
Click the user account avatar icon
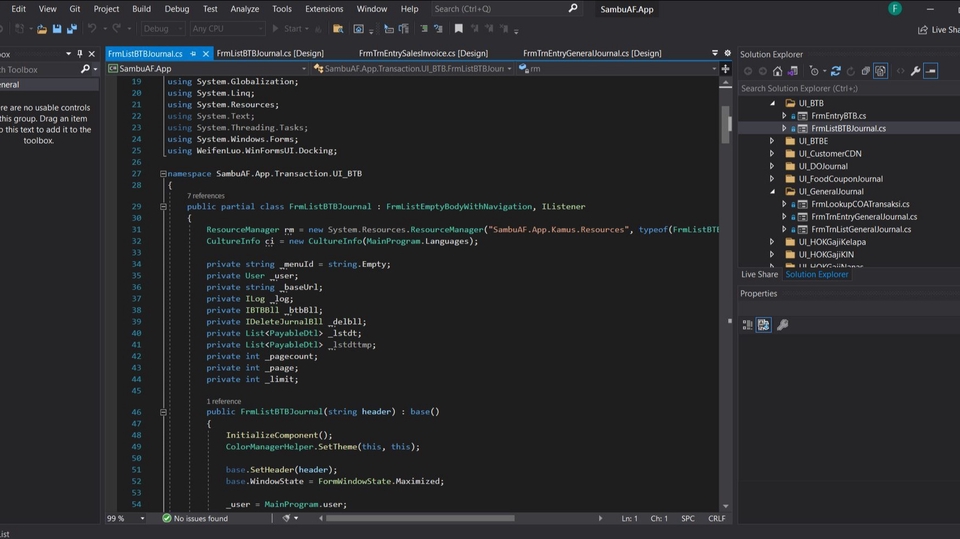(x=894, y=9)
